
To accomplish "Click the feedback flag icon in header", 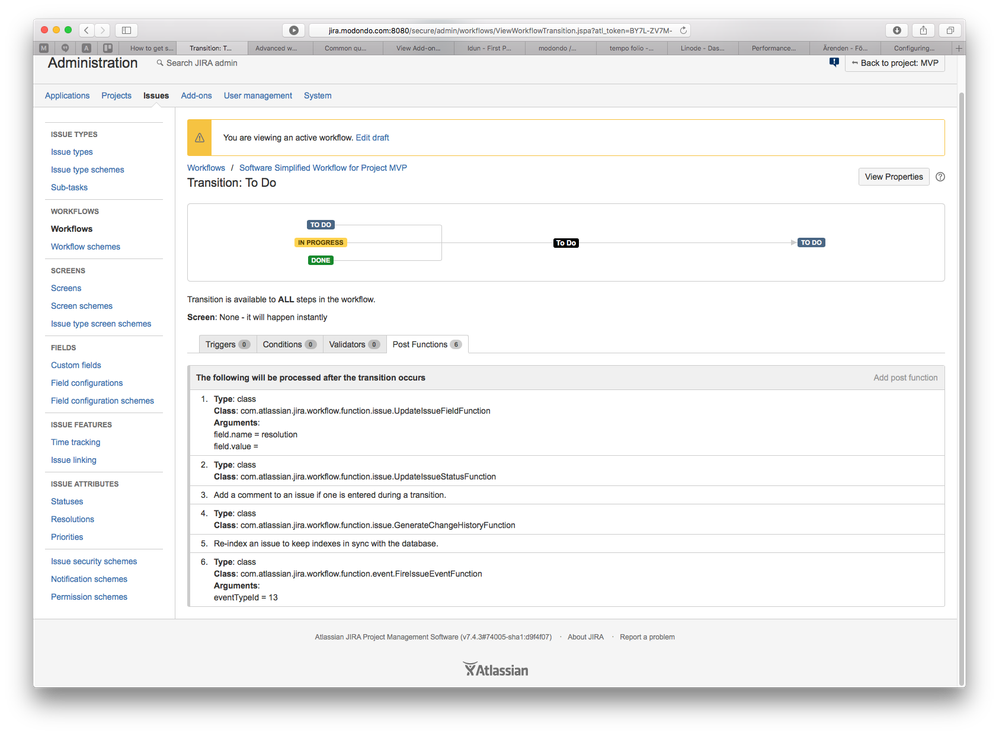I will [834, 62].
